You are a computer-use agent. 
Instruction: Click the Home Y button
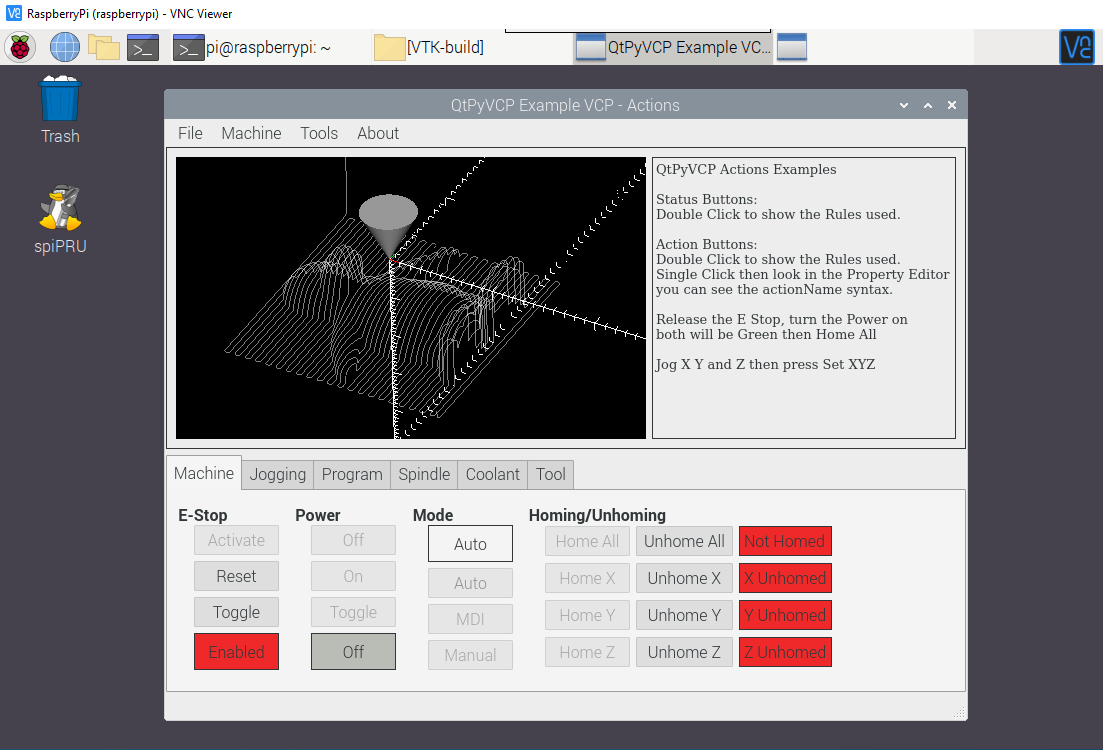tap(587, 615)
